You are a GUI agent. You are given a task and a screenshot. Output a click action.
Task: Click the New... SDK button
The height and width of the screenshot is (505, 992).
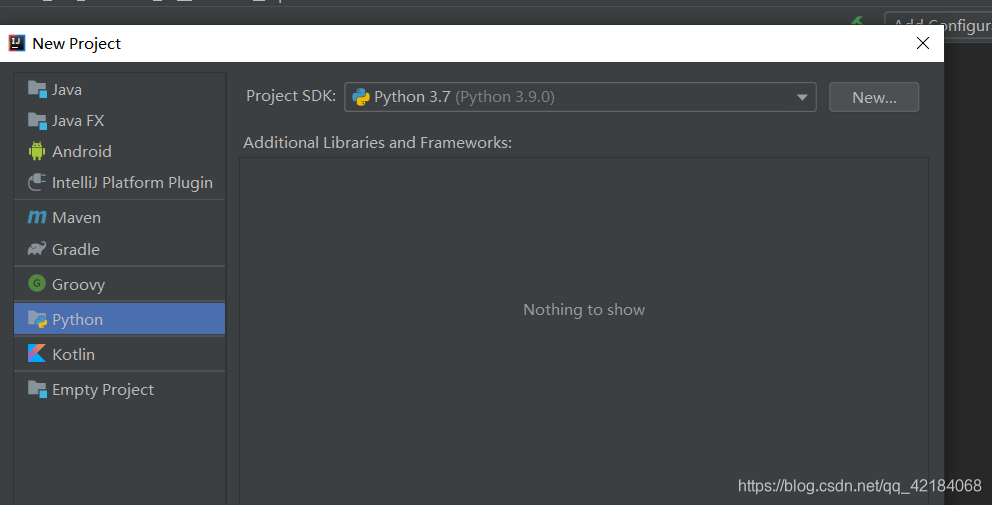(x=874, y=97)
